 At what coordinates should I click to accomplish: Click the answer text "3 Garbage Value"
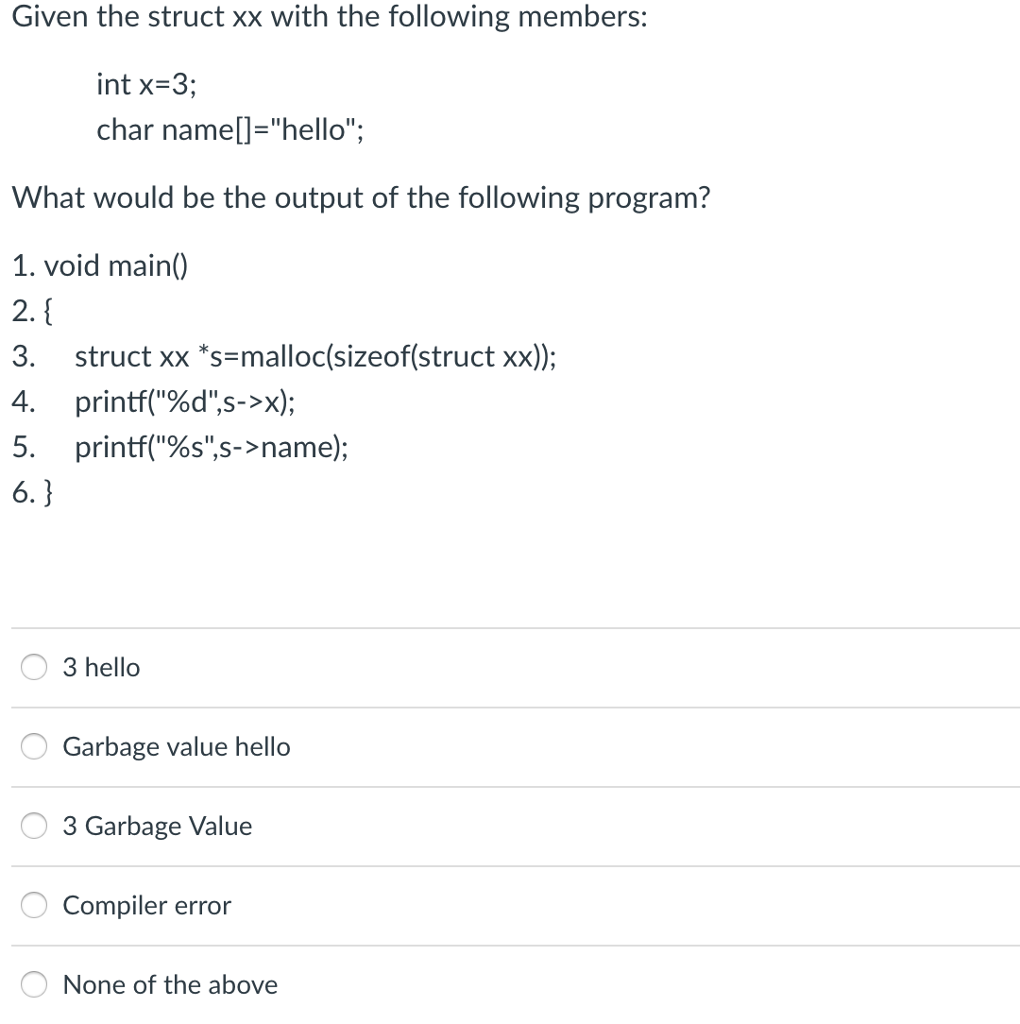tap(158, 825)
